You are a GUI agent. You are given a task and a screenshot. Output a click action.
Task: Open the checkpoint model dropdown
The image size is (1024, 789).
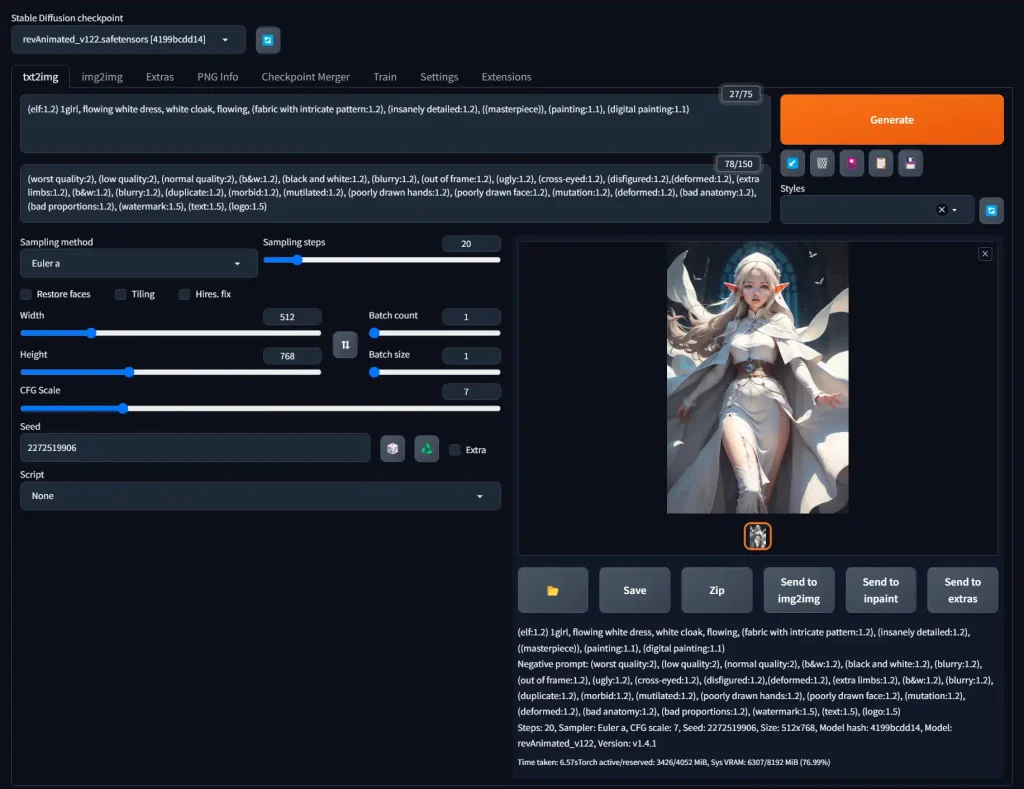click(128, 40)
